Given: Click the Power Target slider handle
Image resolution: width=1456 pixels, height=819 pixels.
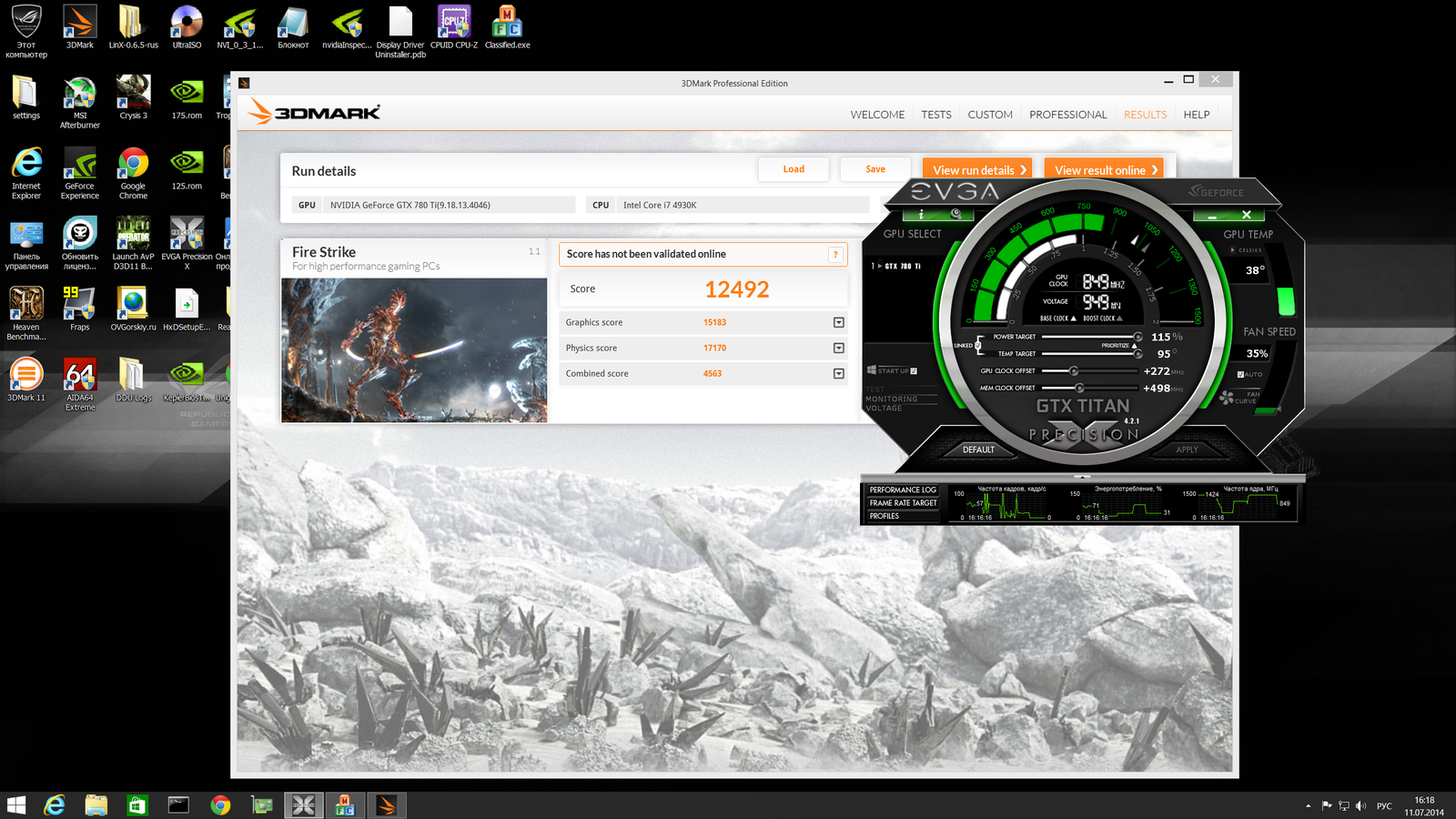Looking at the screenshot, I should (x=1137, y=337).
